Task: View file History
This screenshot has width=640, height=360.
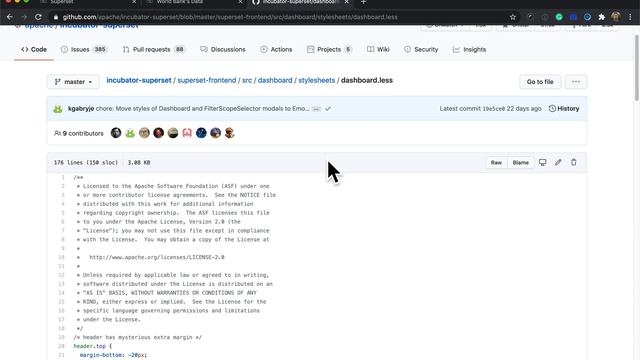Action: [564, 109]
